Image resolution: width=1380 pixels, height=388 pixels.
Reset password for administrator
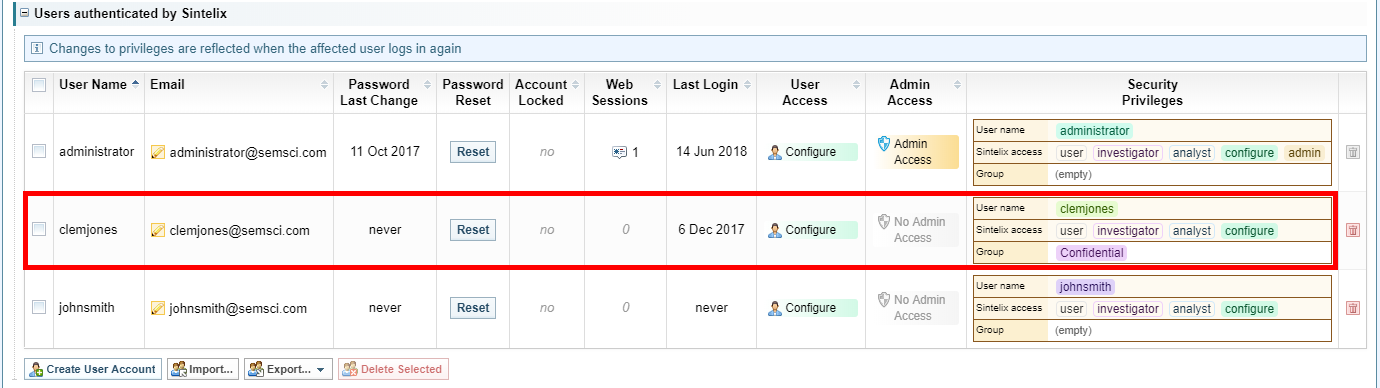point(473,152)
